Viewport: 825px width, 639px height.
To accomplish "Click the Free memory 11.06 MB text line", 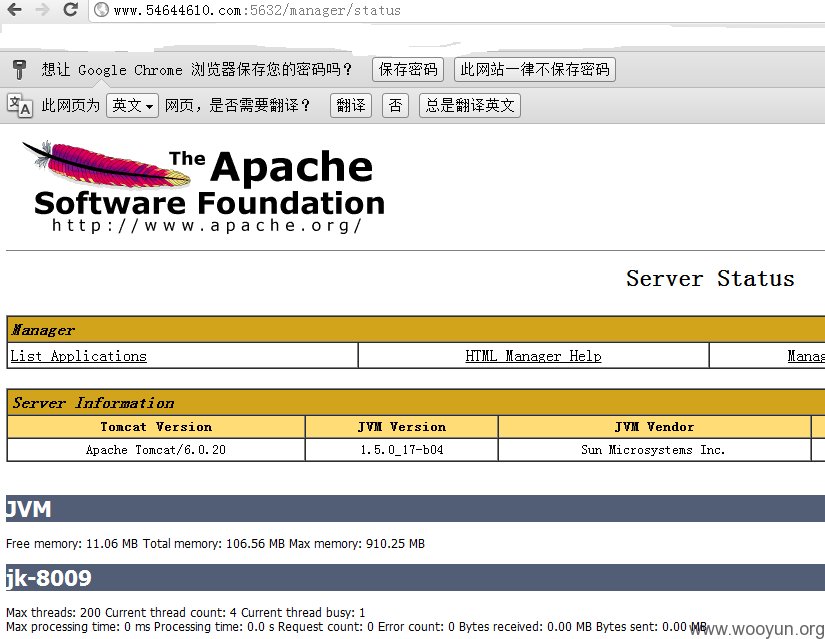I will coord(215,544).
